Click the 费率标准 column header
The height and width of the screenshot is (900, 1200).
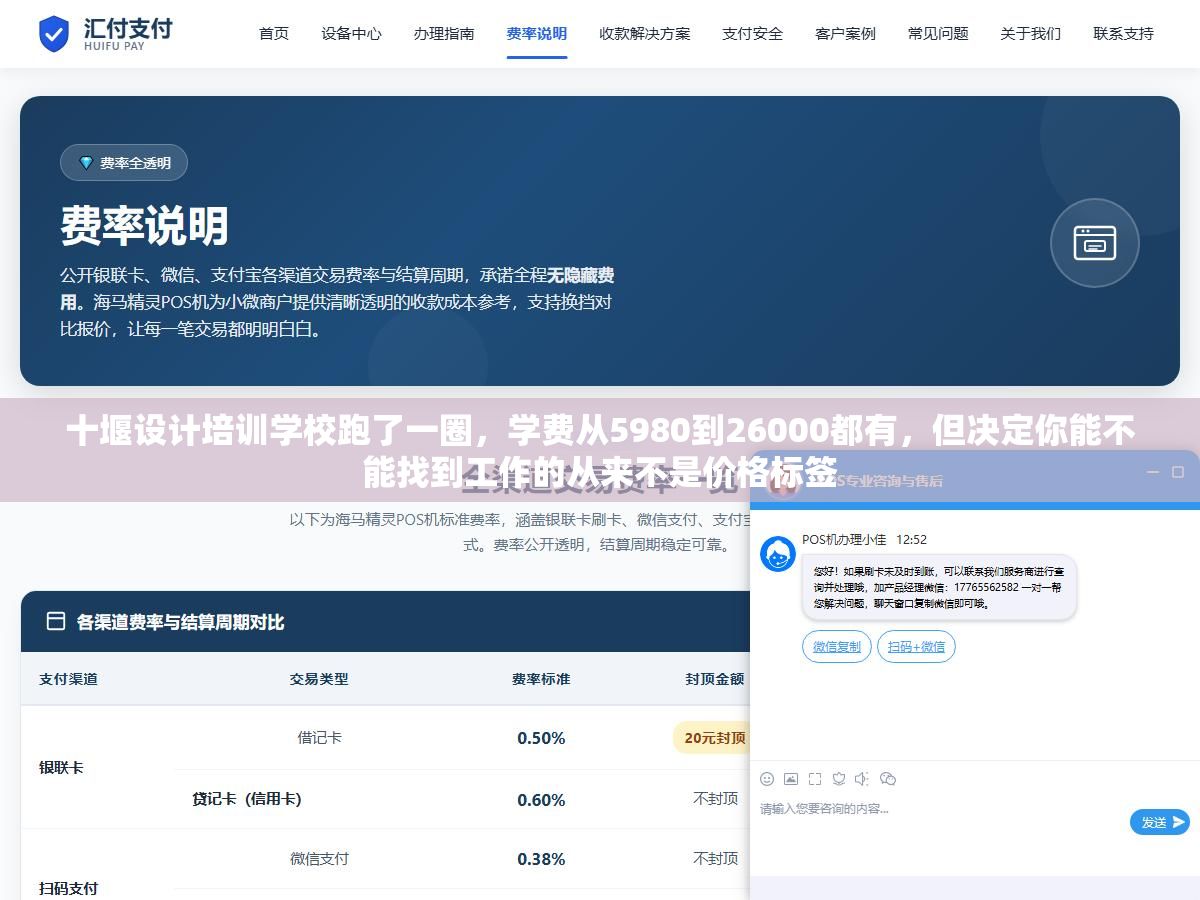click(541, 679)
